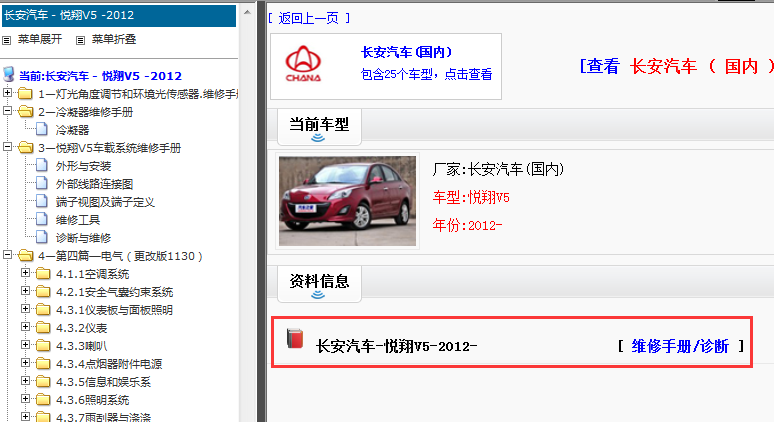Expand the 4.3.1仪表板与面板照明 node

(x=25, y=308)
